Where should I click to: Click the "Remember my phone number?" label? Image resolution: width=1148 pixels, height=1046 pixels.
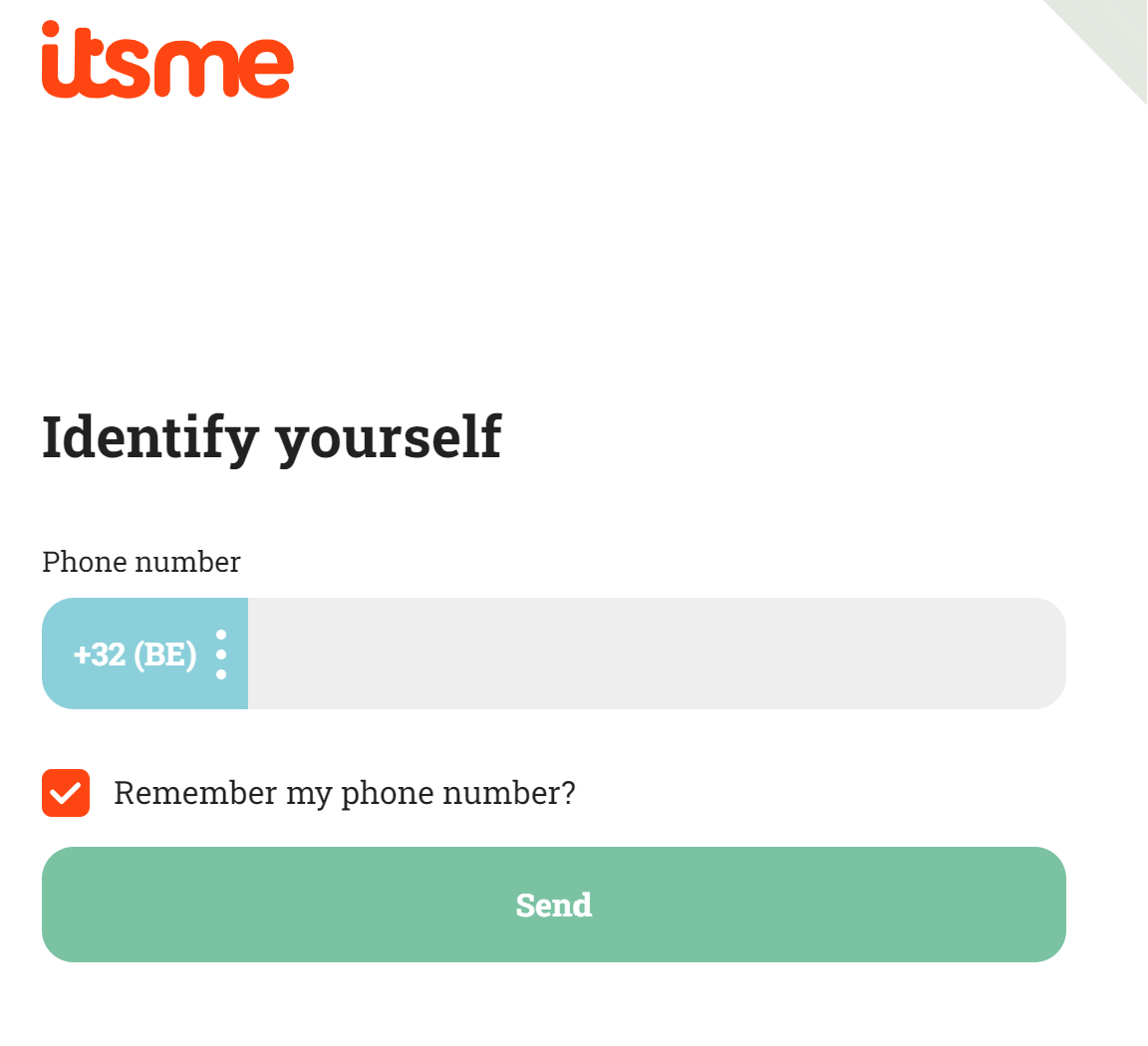(x=345, y=793)
